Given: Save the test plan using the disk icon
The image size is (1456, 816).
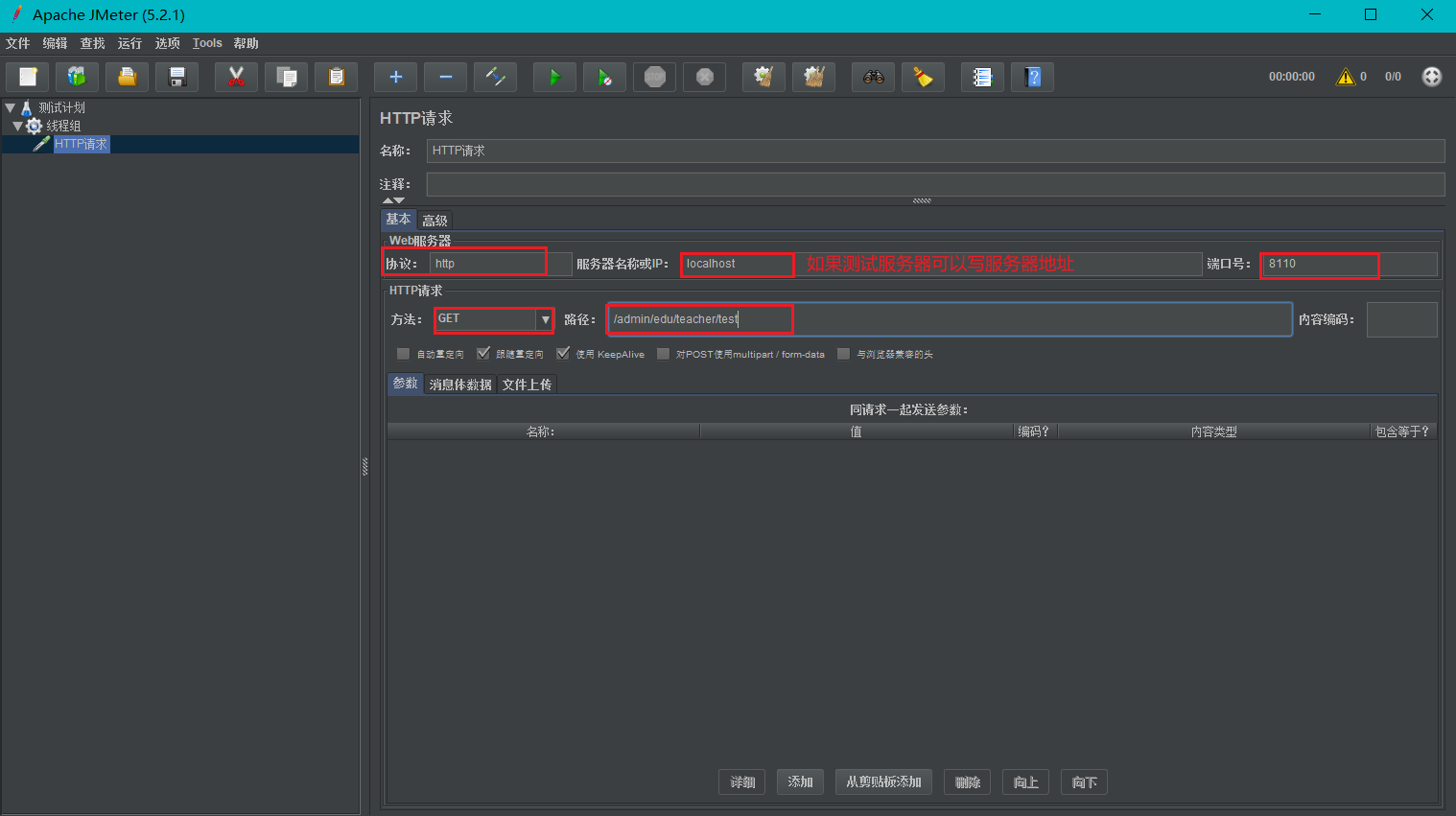Looking at the screenshot, I should [176, 77].
